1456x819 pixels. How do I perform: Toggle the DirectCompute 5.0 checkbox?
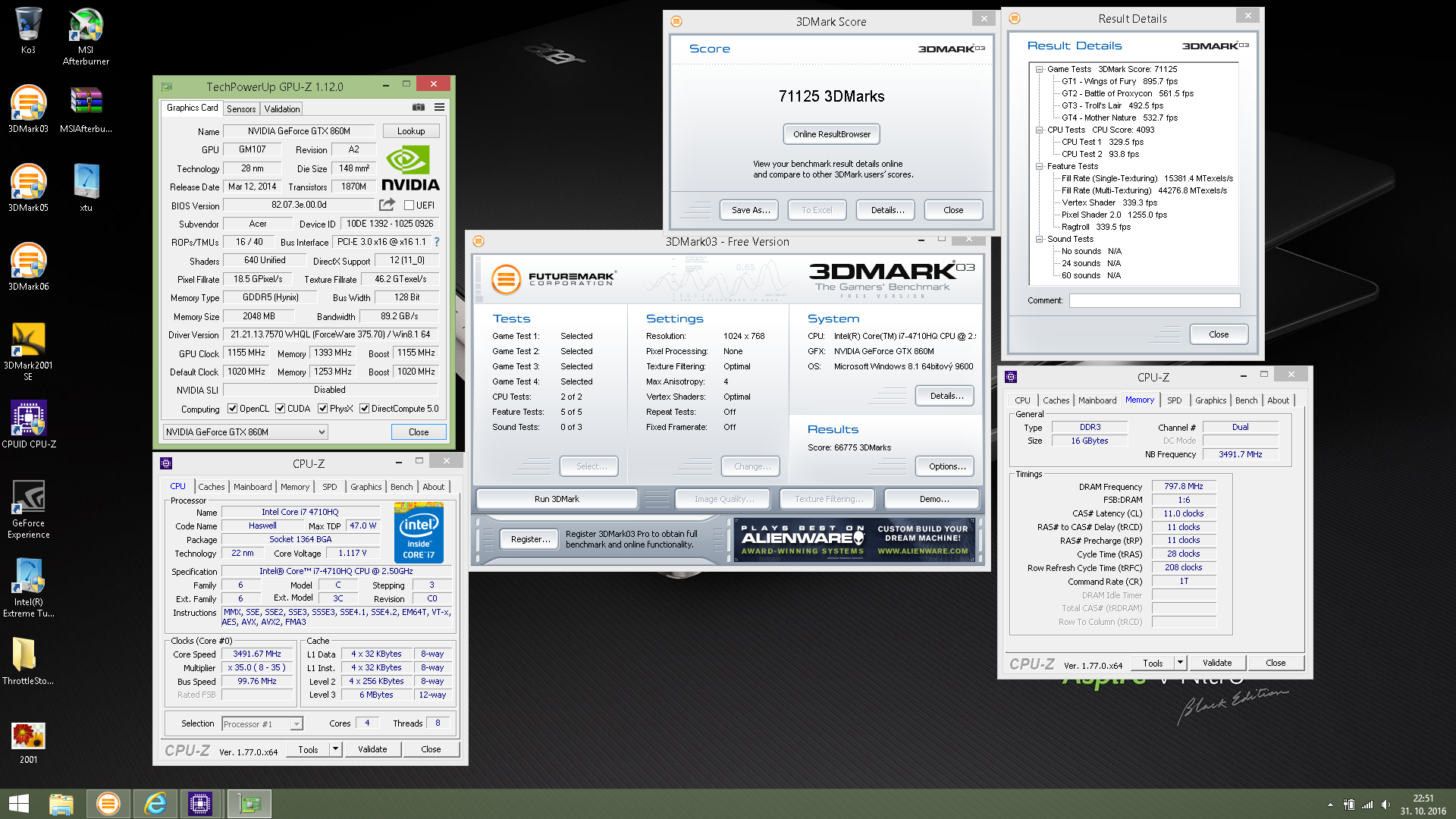click(365, 409)
